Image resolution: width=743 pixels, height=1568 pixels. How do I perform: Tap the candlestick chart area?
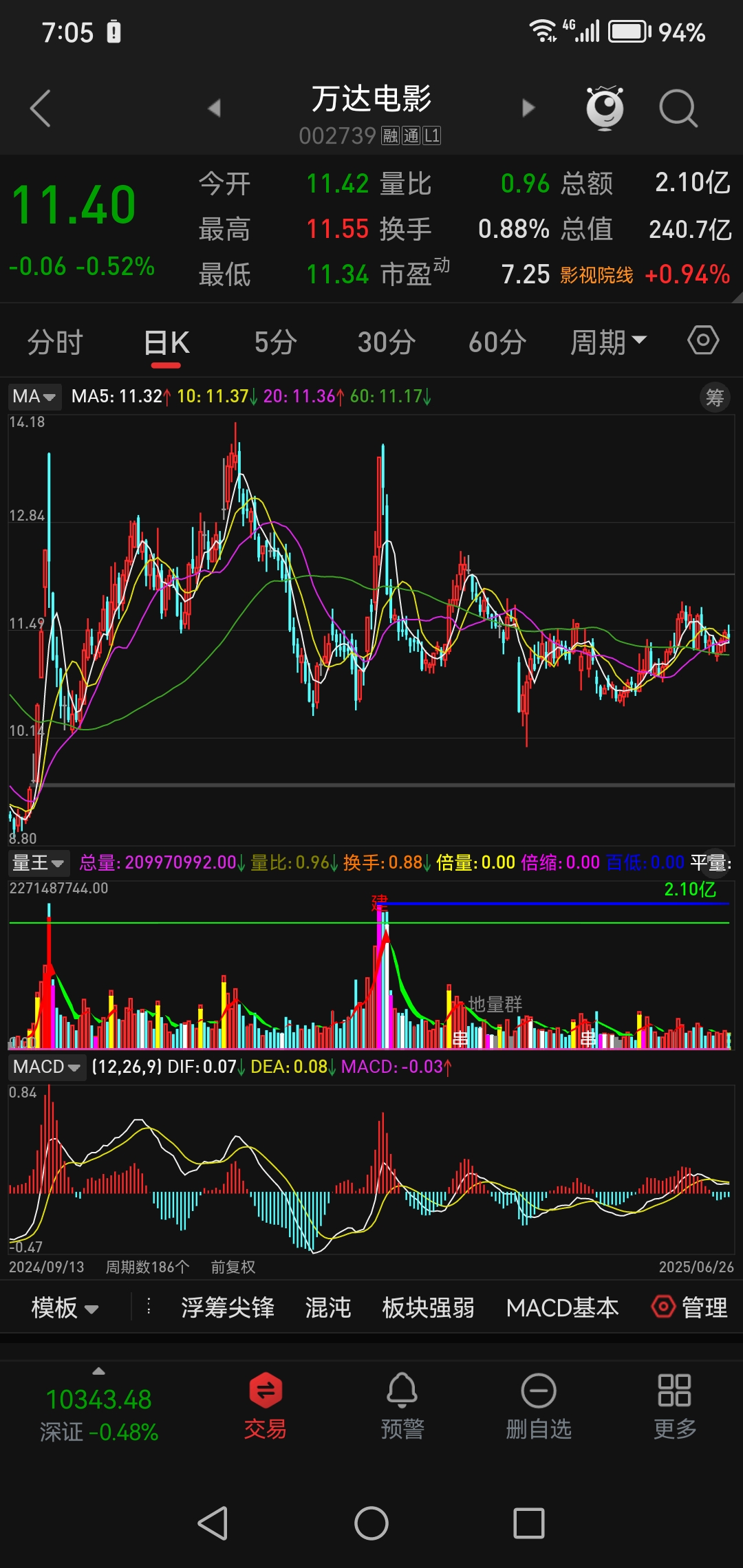[371, 629]
